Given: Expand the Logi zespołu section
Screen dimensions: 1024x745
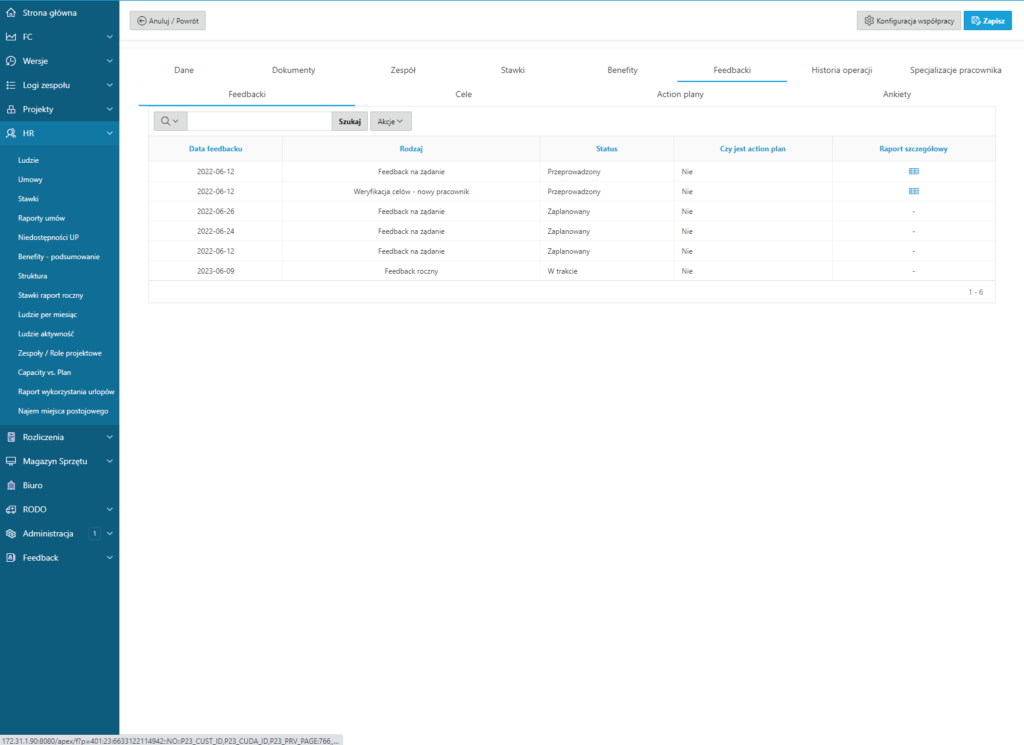Looking at the screenshot, I should pos(110,85).
